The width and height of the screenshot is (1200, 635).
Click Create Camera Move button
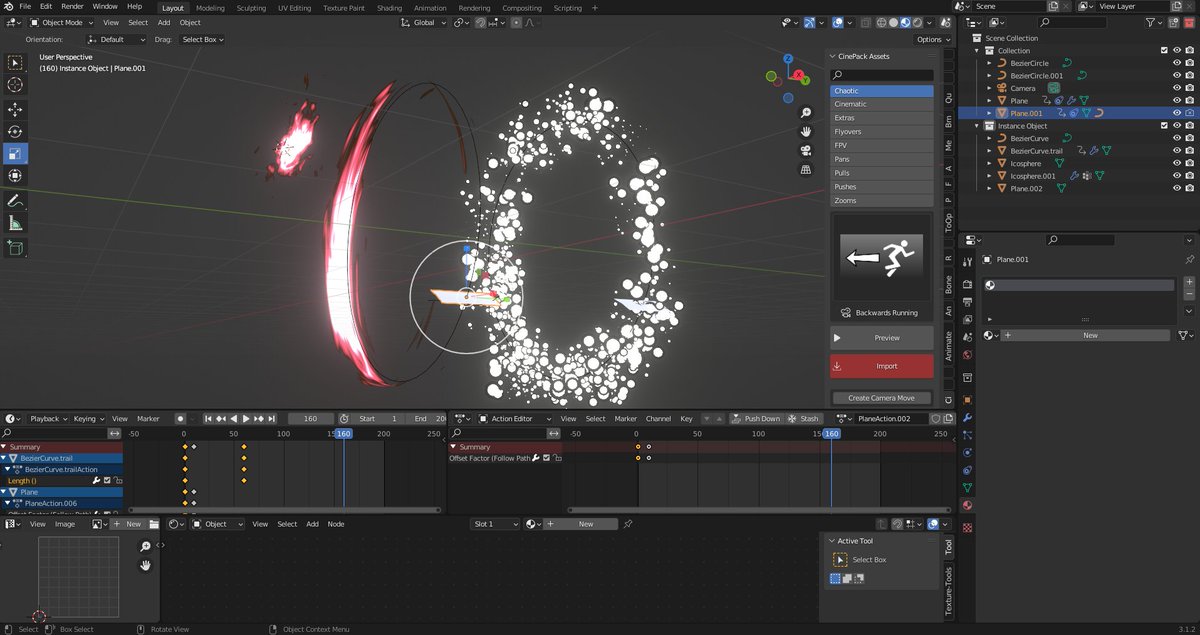tap(881, 398)
